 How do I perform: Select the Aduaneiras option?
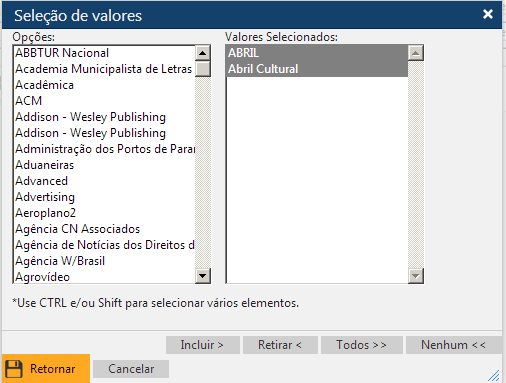pyautogui.click(x=104, y=165)
